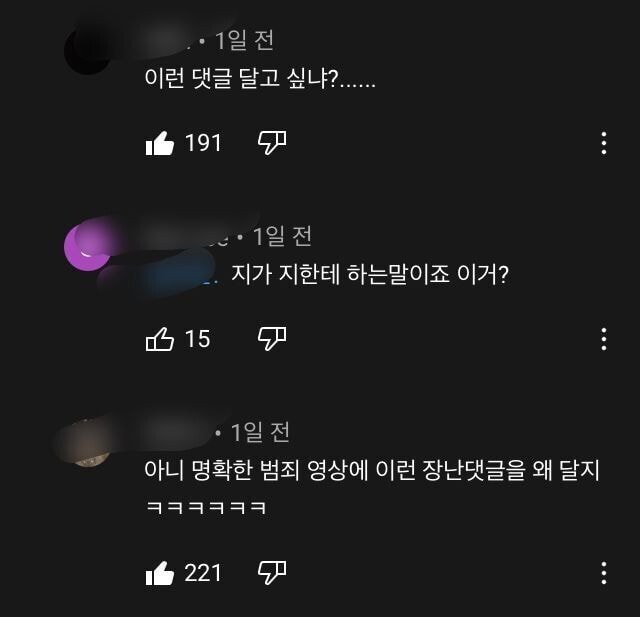This screenshot has width=640, height=617.
Task: Click the reply text '지가 지한테 하는말이죠 이거?'
Action: (370, 274)
